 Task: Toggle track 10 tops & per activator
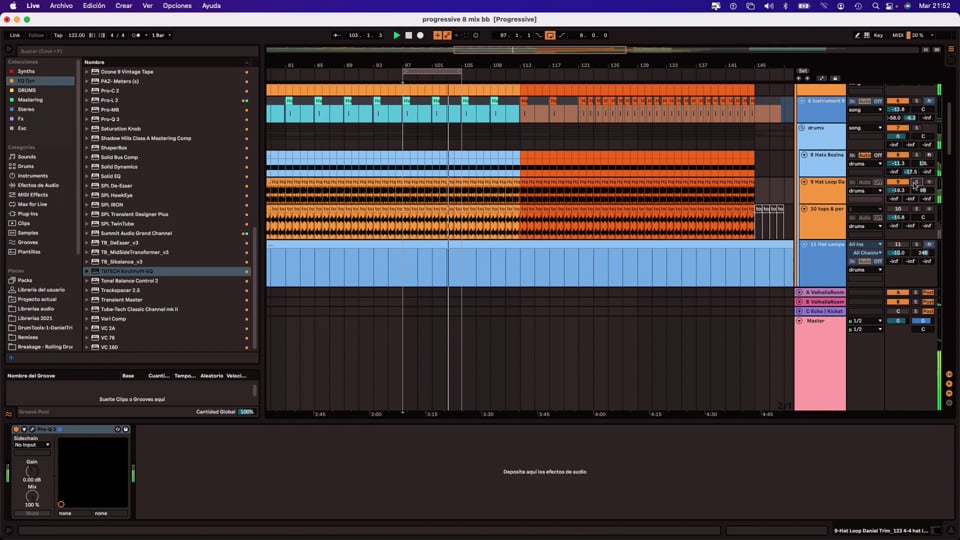(x=898, y=209)
